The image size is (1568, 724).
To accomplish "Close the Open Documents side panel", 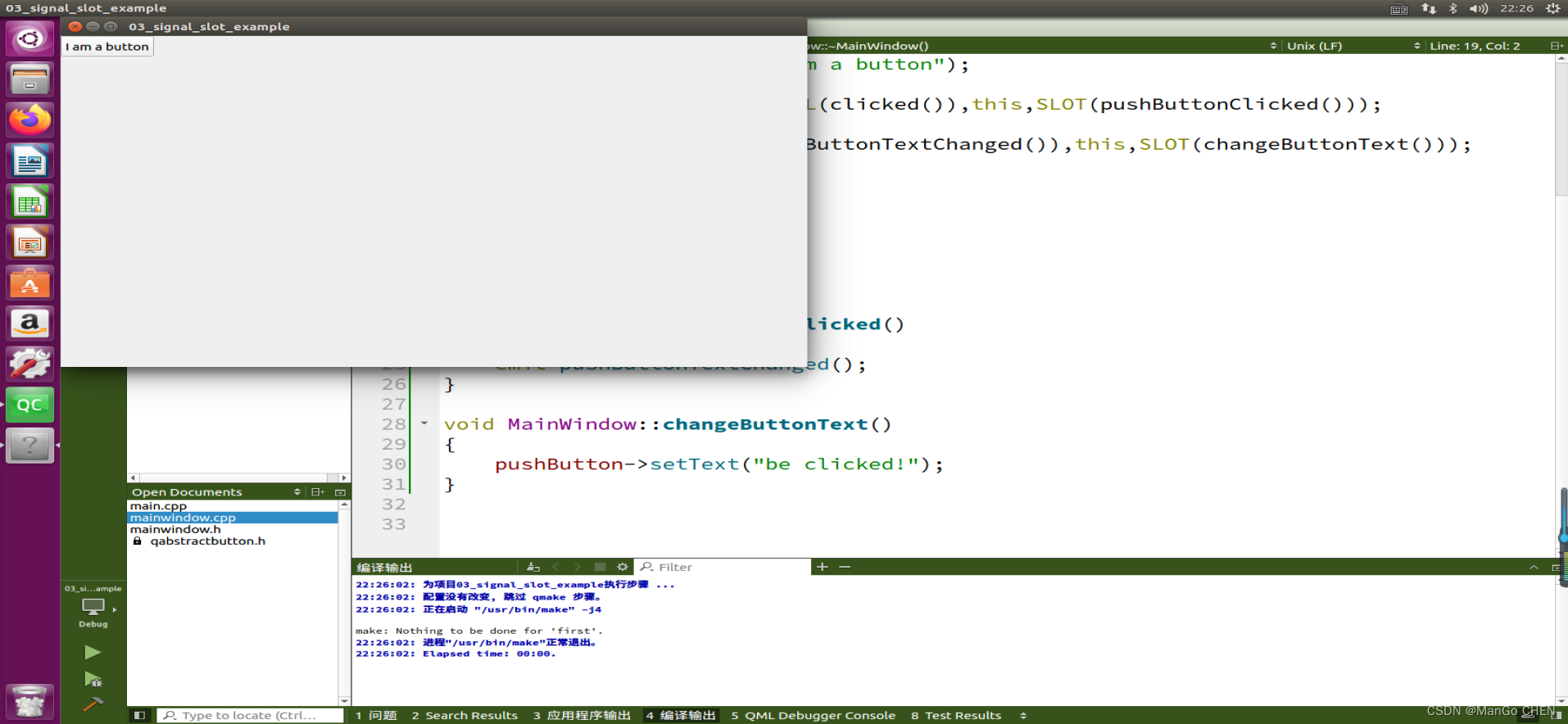I will [x=340, y=492].
